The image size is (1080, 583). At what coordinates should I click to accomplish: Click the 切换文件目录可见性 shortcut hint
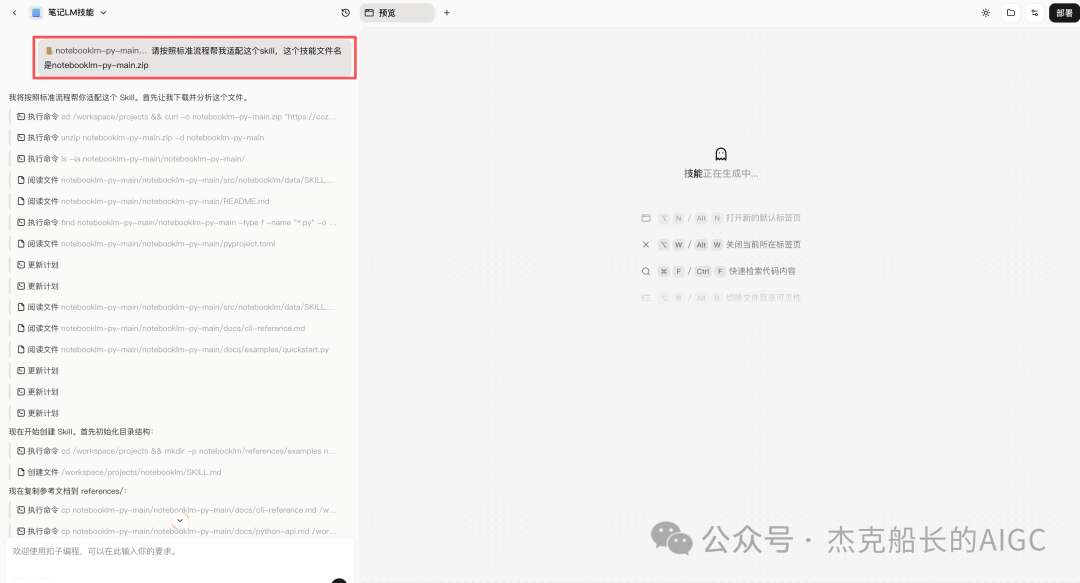pos(763,298)
